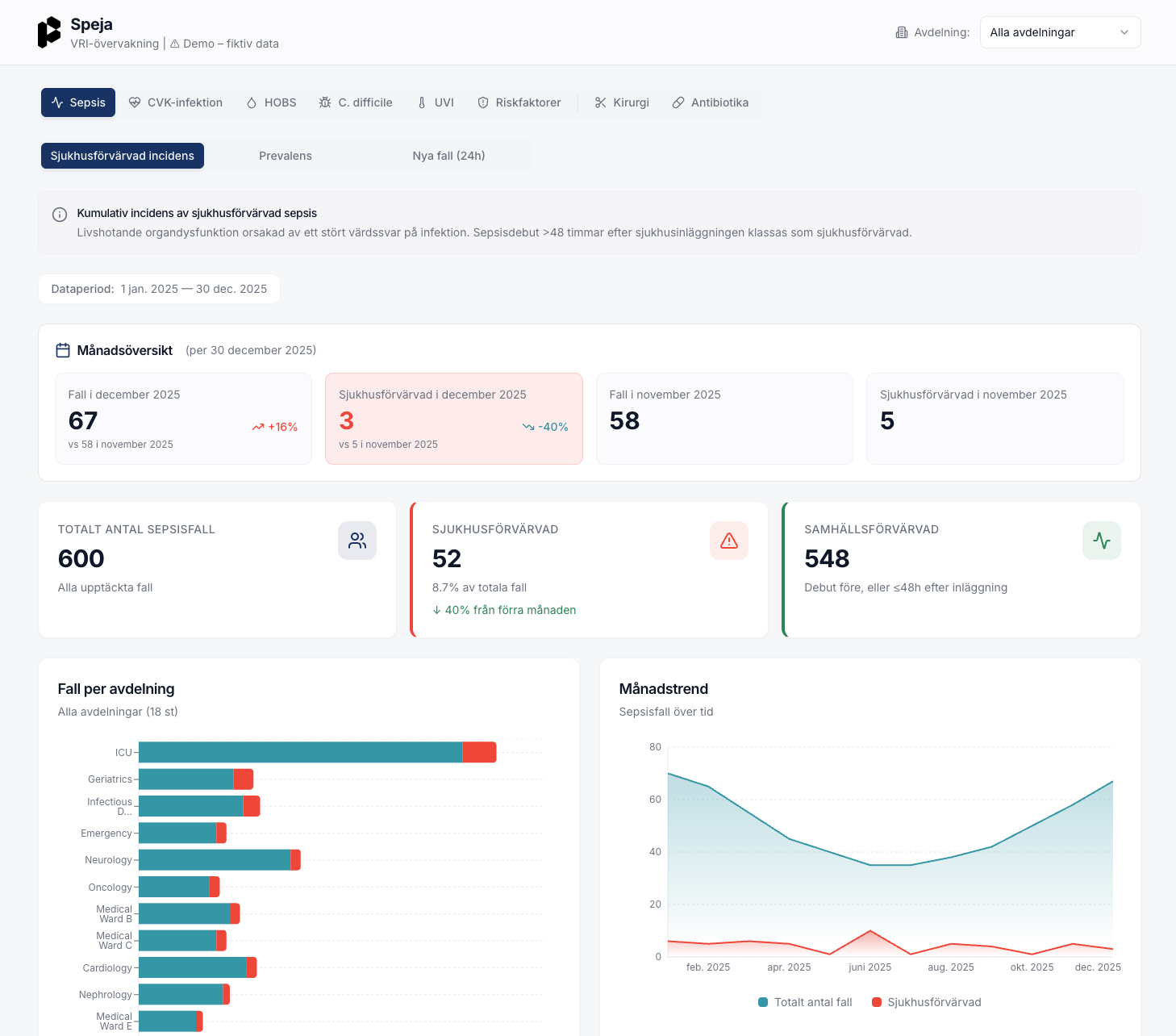Click the building icon beside Avdelning label
Viewport: 1176px width, 1036px height.
[902, 32]
